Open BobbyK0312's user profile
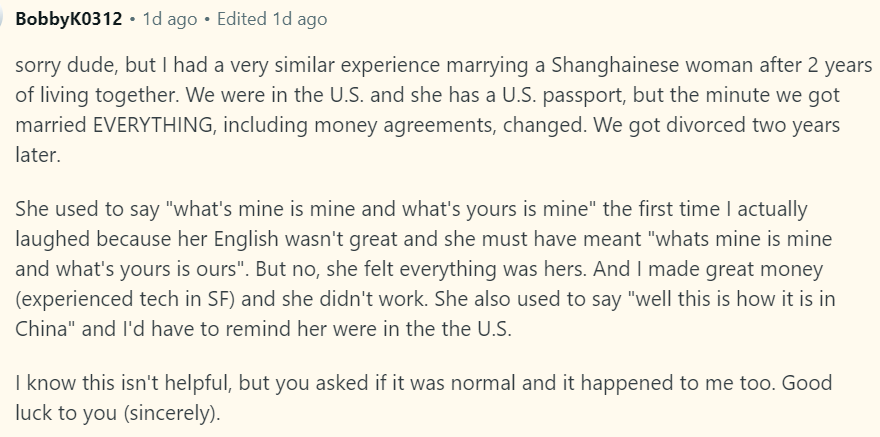This screenshot has width=880, height=437. click(x=68, y=19)
